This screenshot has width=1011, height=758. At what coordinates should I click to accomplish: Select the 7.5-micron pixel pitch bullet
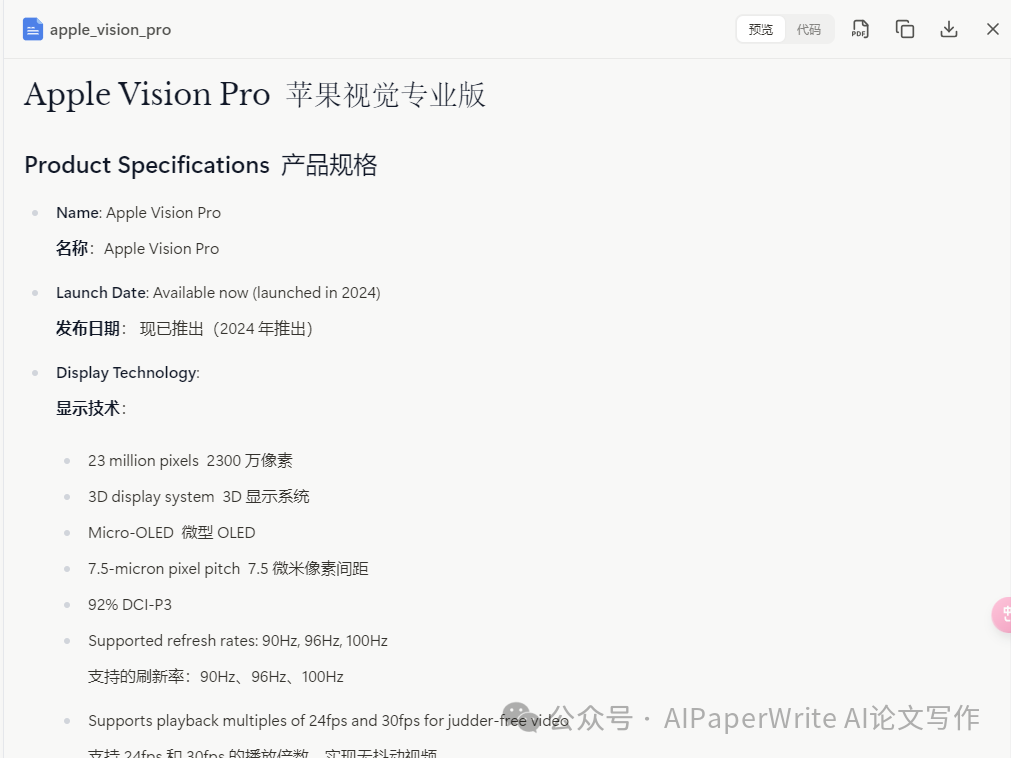pyautogui.click(x=228, y=569)
